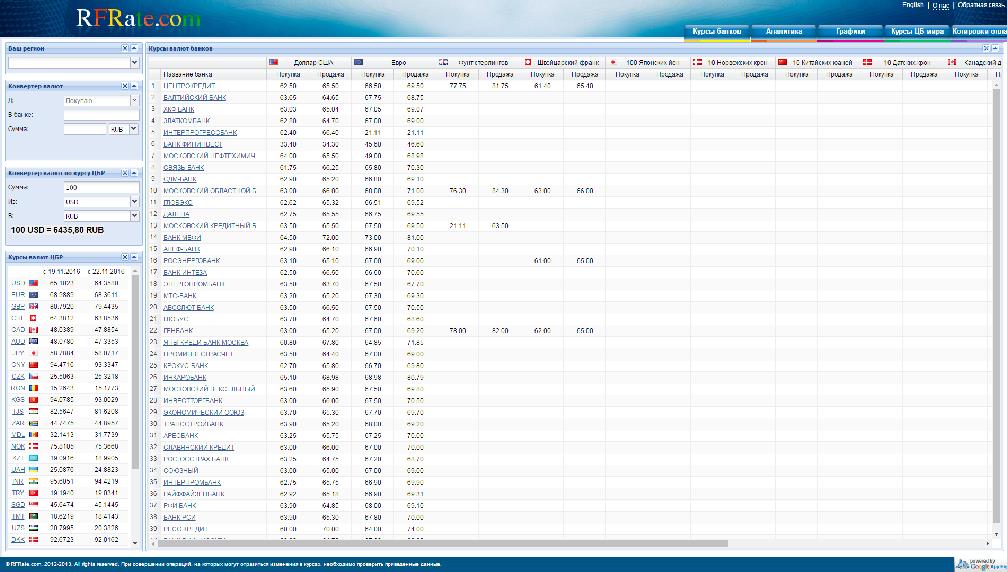Collapse the Курсы валют ЦБР panel
The height and width of the screenshot is (572, 1007).
click(x=134, y=257)
